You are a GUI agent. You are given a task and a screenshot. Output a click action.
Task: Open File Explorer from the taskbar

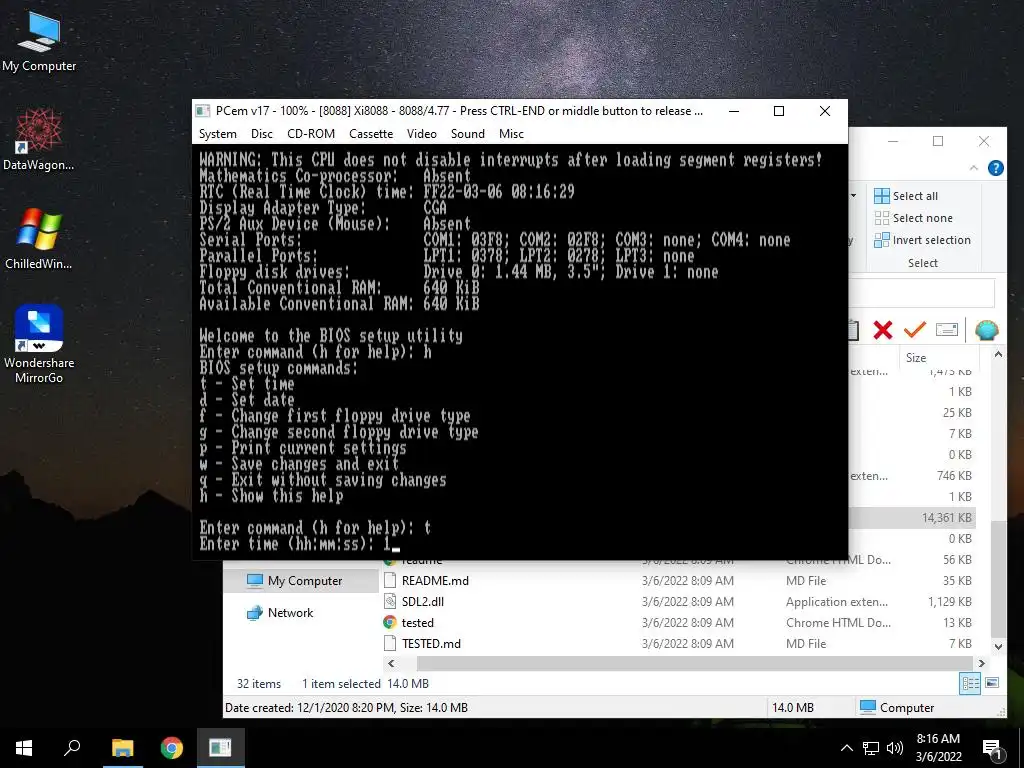[122, 748]
